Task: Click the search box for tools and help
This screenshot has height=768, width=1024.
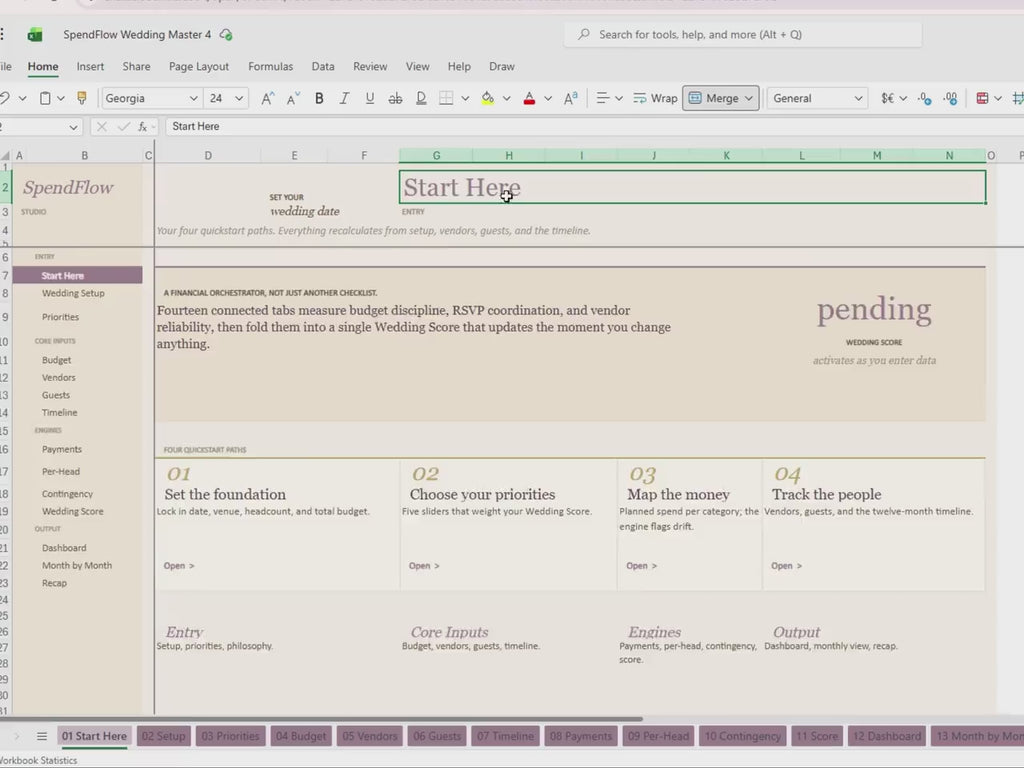Action: (x=743, y=35)
